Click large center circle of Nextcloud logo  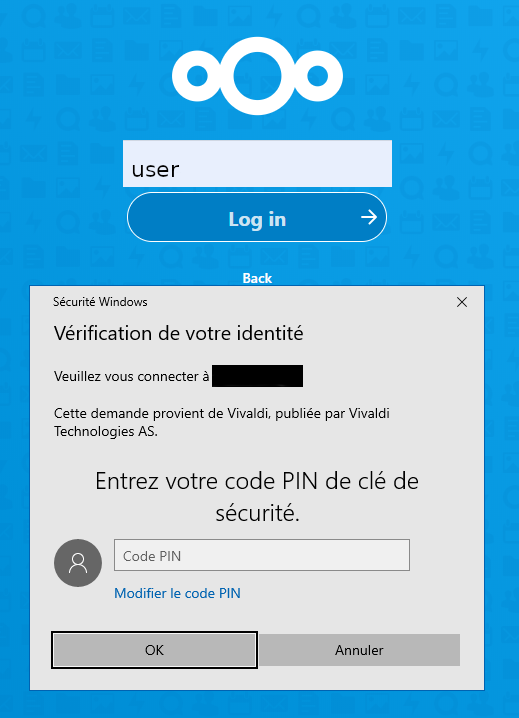pos(257,76)
